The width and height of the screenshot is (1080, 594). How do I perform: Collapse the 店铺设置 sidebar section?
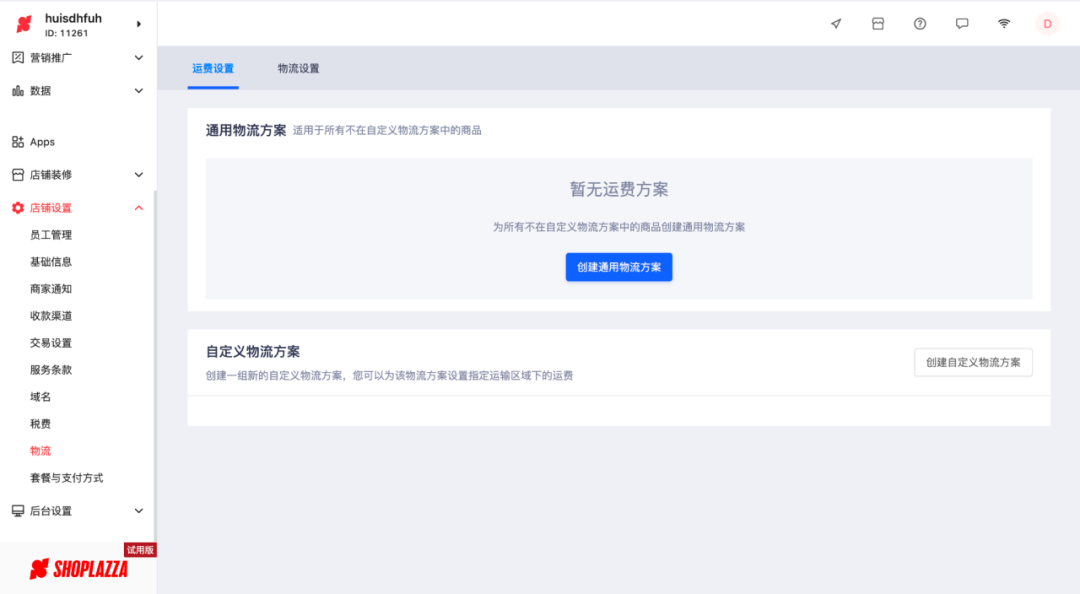pyautogui.click(x=139, y=208)
